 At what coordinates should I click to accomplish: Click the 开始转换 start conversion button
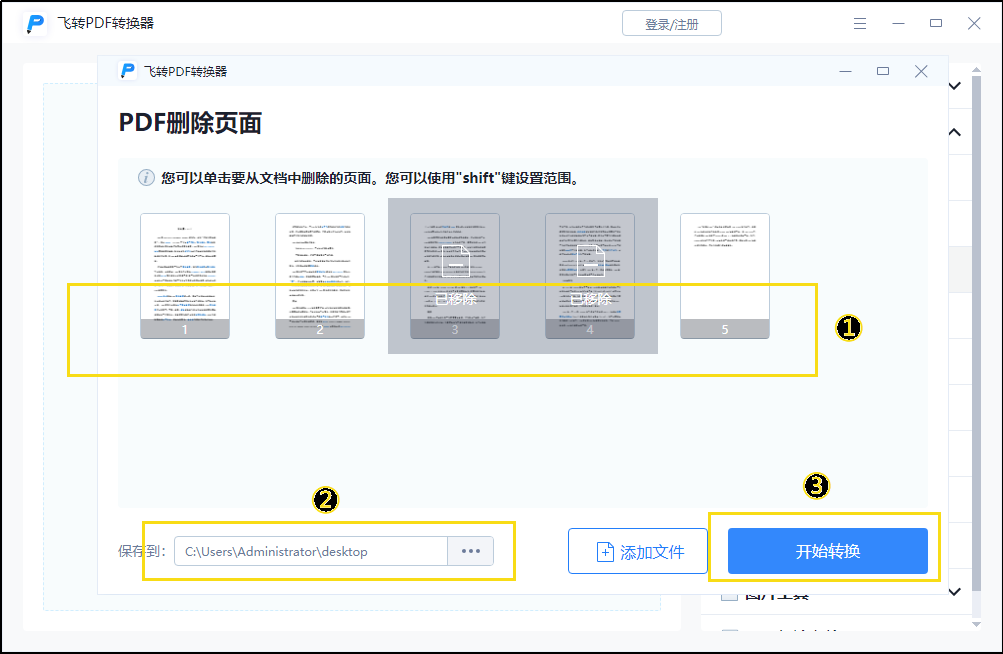[x=828, y=551]
